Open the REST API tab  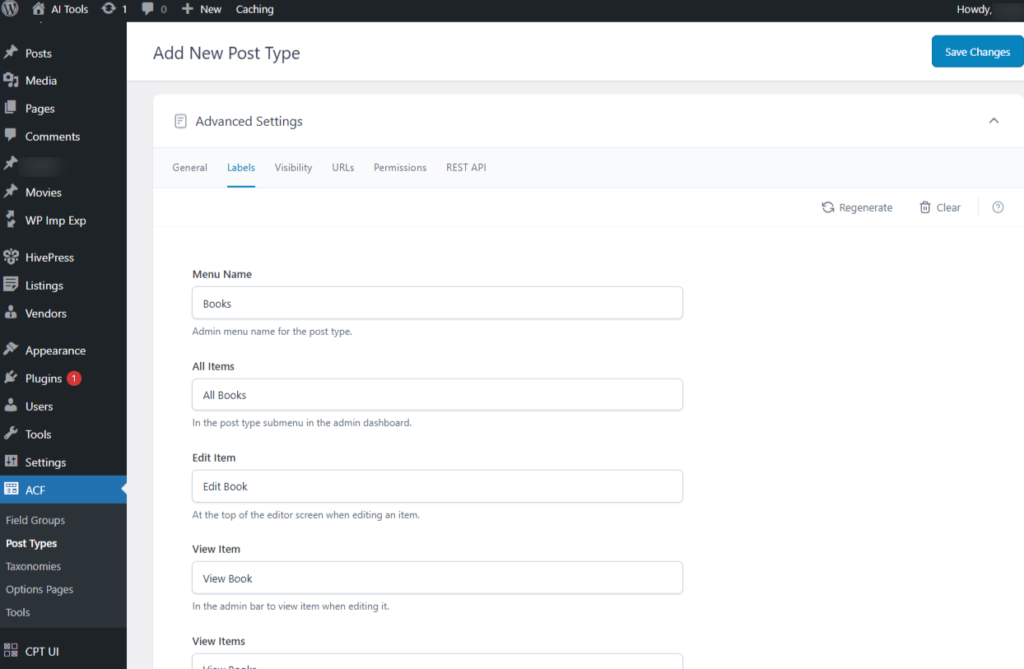coord(466,167)
